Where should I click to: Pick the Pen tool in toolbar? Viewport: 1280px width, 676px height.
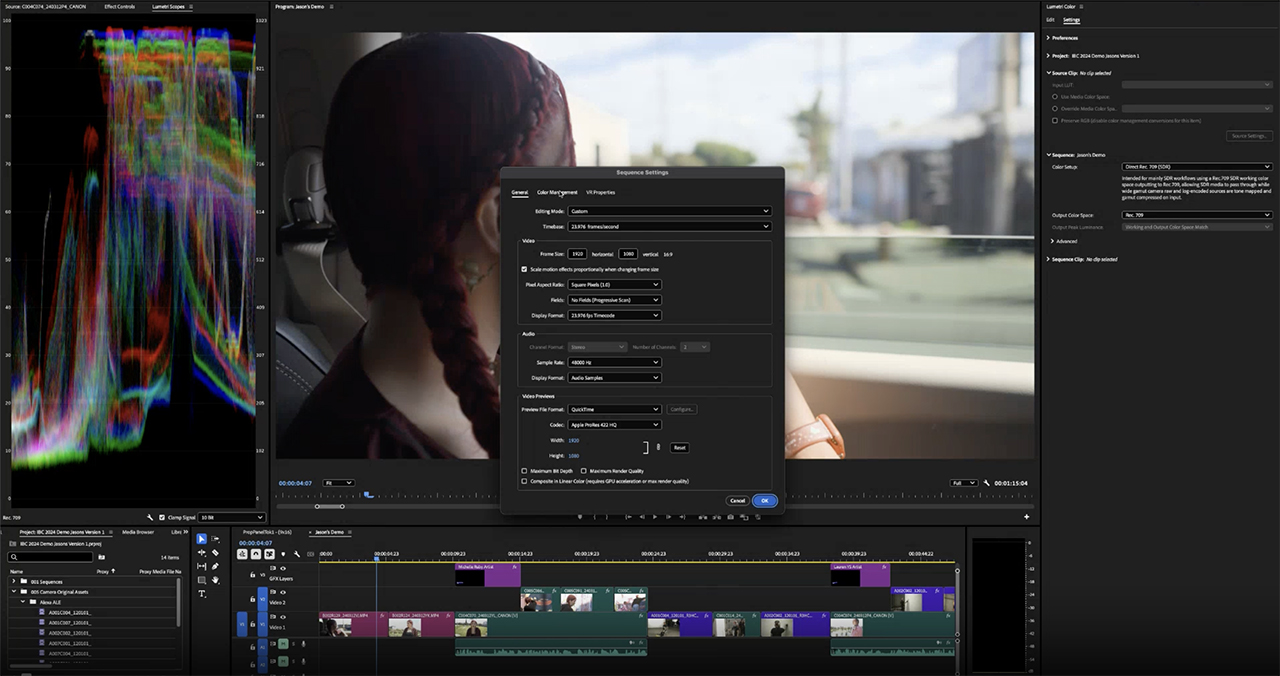point(215,567)
